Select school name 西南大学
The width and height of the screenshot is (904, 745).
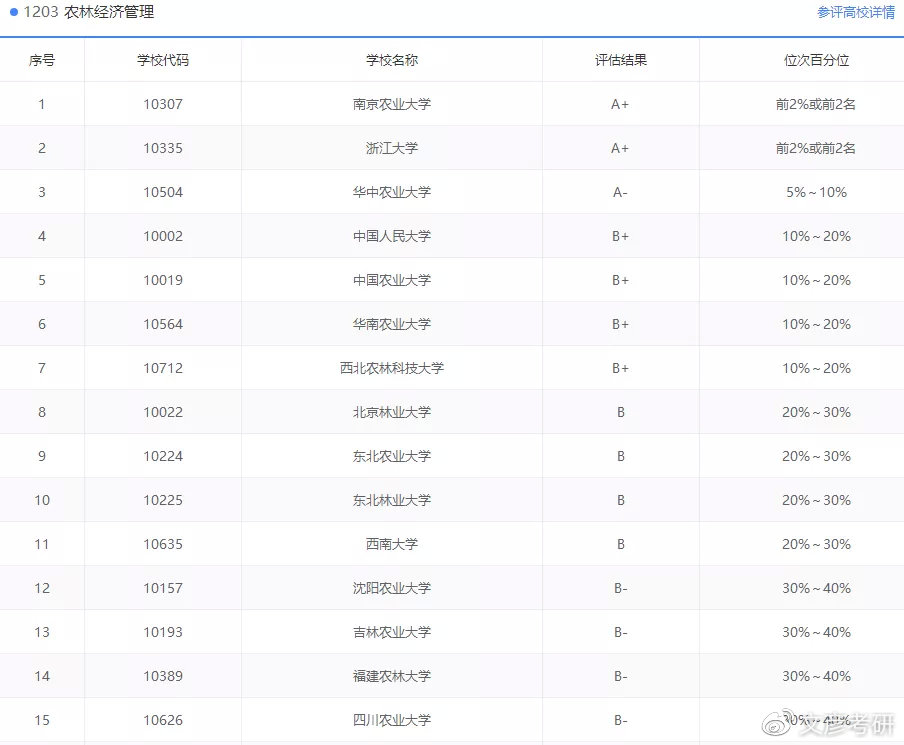pos(392,544)
